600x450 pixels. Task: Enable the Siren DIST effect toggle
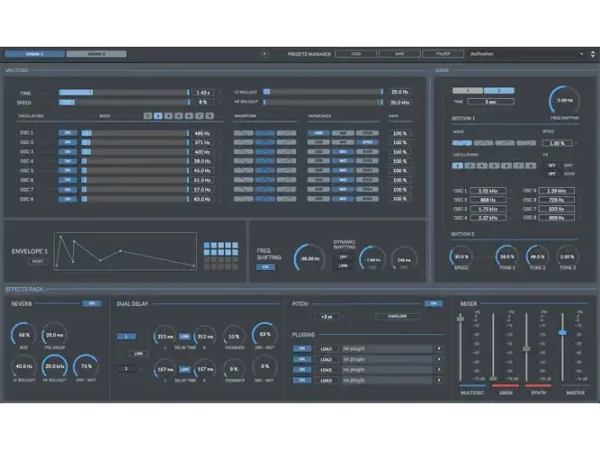(x=552, y=165)
